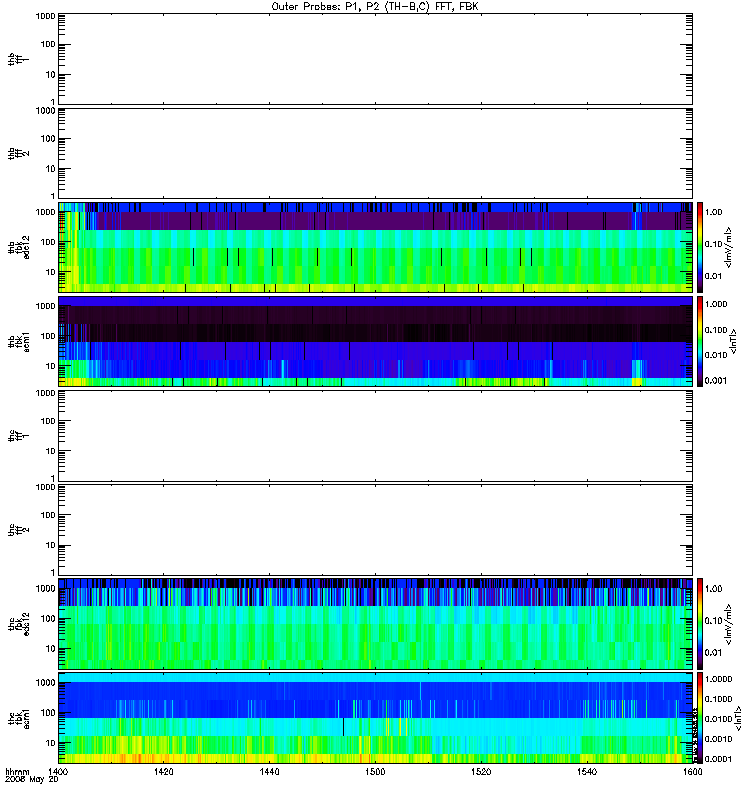Click the "hhmm" axis units label
Image resolution: width=750 pixels, height=800 pixels.
pyautogui.click(x=17, y=772)
